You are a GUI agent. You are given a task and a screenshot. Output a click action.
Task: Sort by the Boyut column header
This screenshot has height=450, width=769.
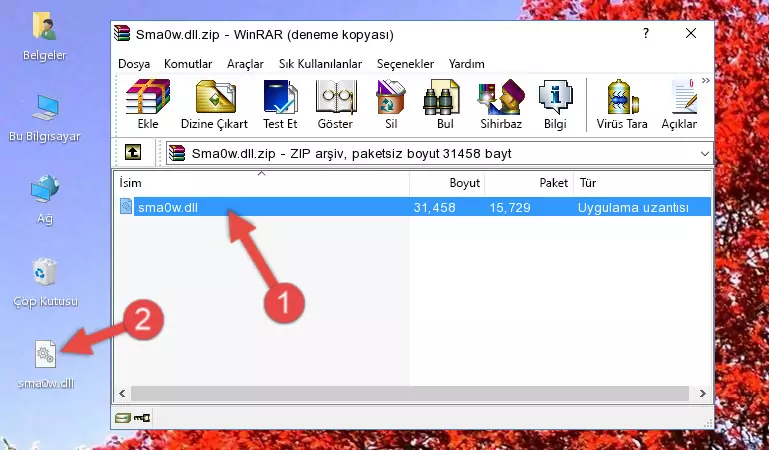tap(447, 183)
